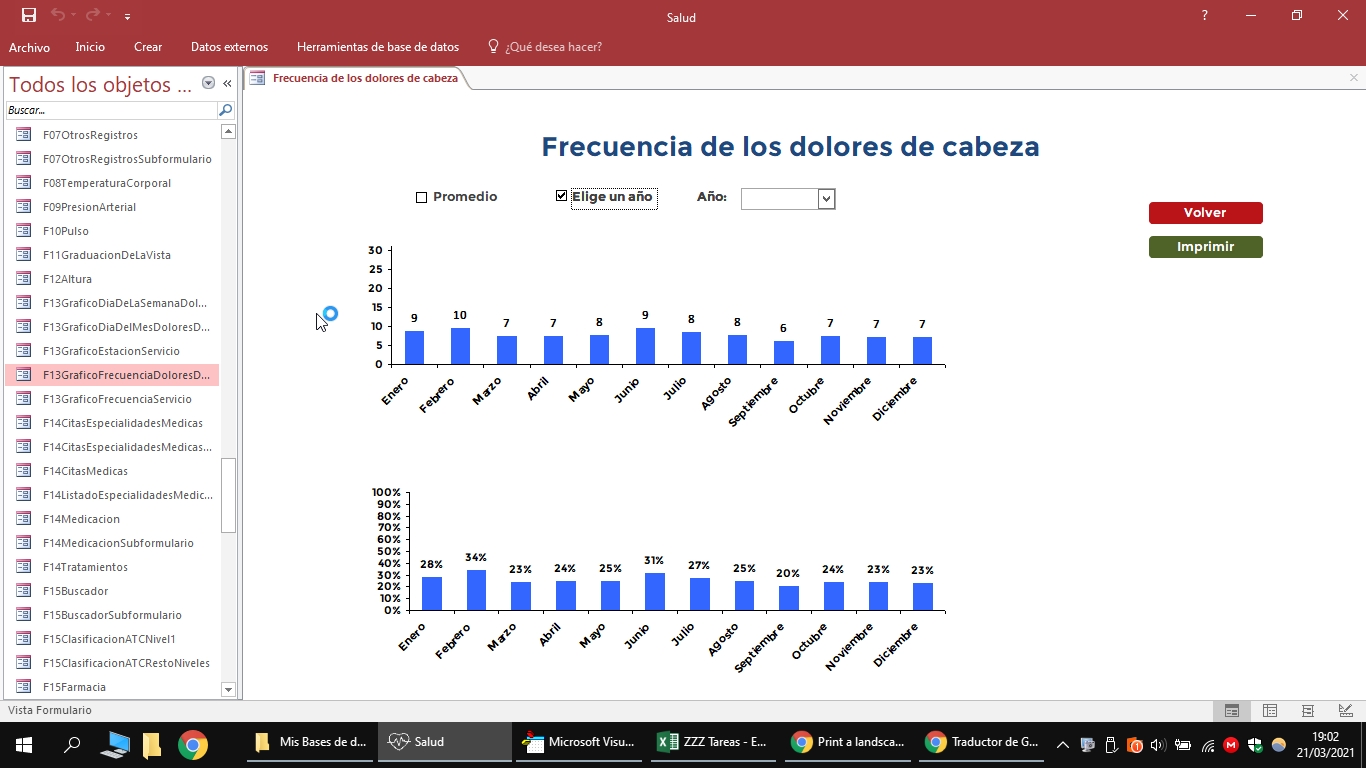Click the volume speaker icon in the tray

tap(1158, 744)
